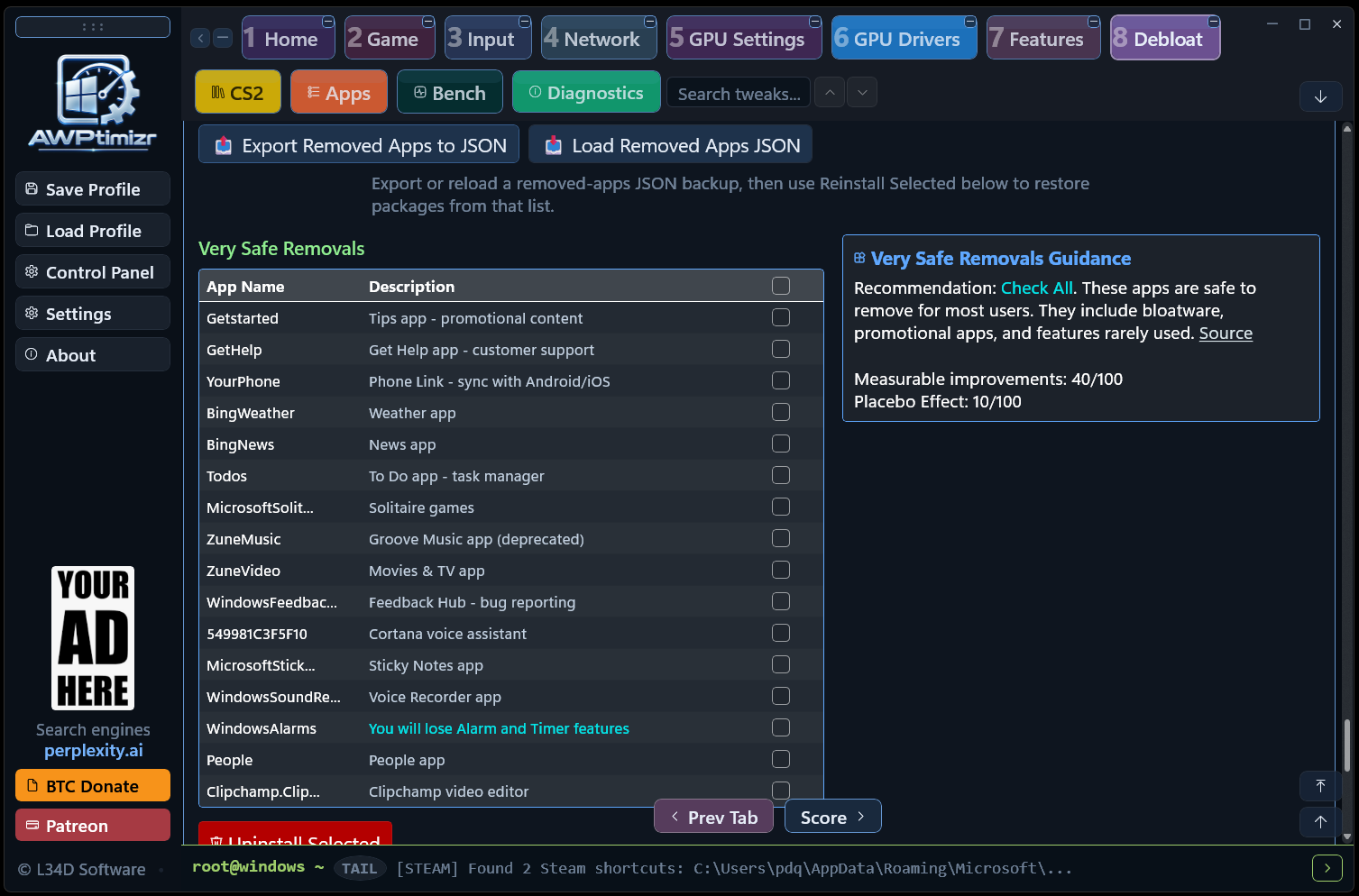Open the Diagnostics section
The height and width of the screenshot is (896, 1359).
[x=585, y=92]
